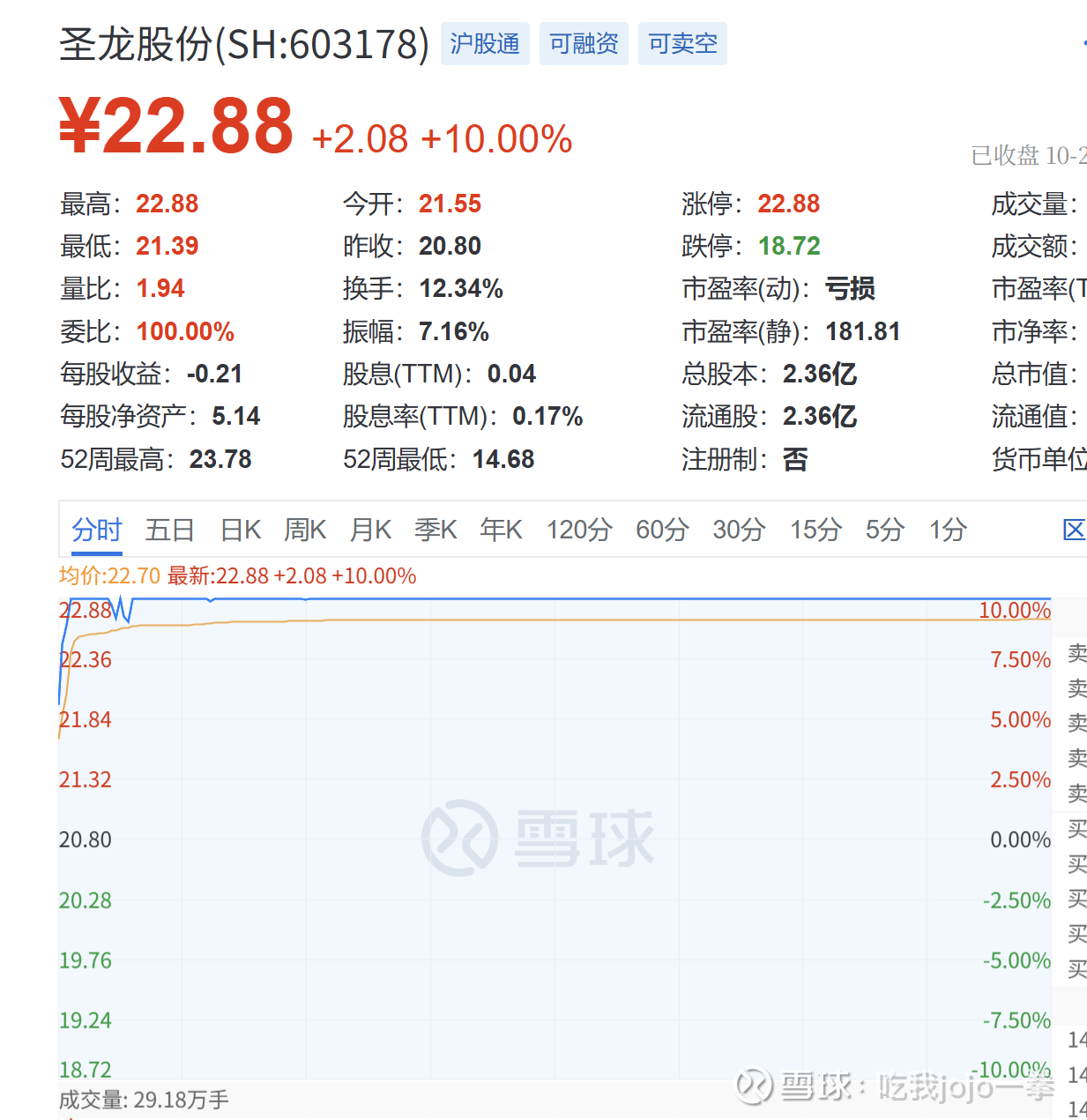
Task: Click the 总市值 label
Action: [x=1035, y=374]
